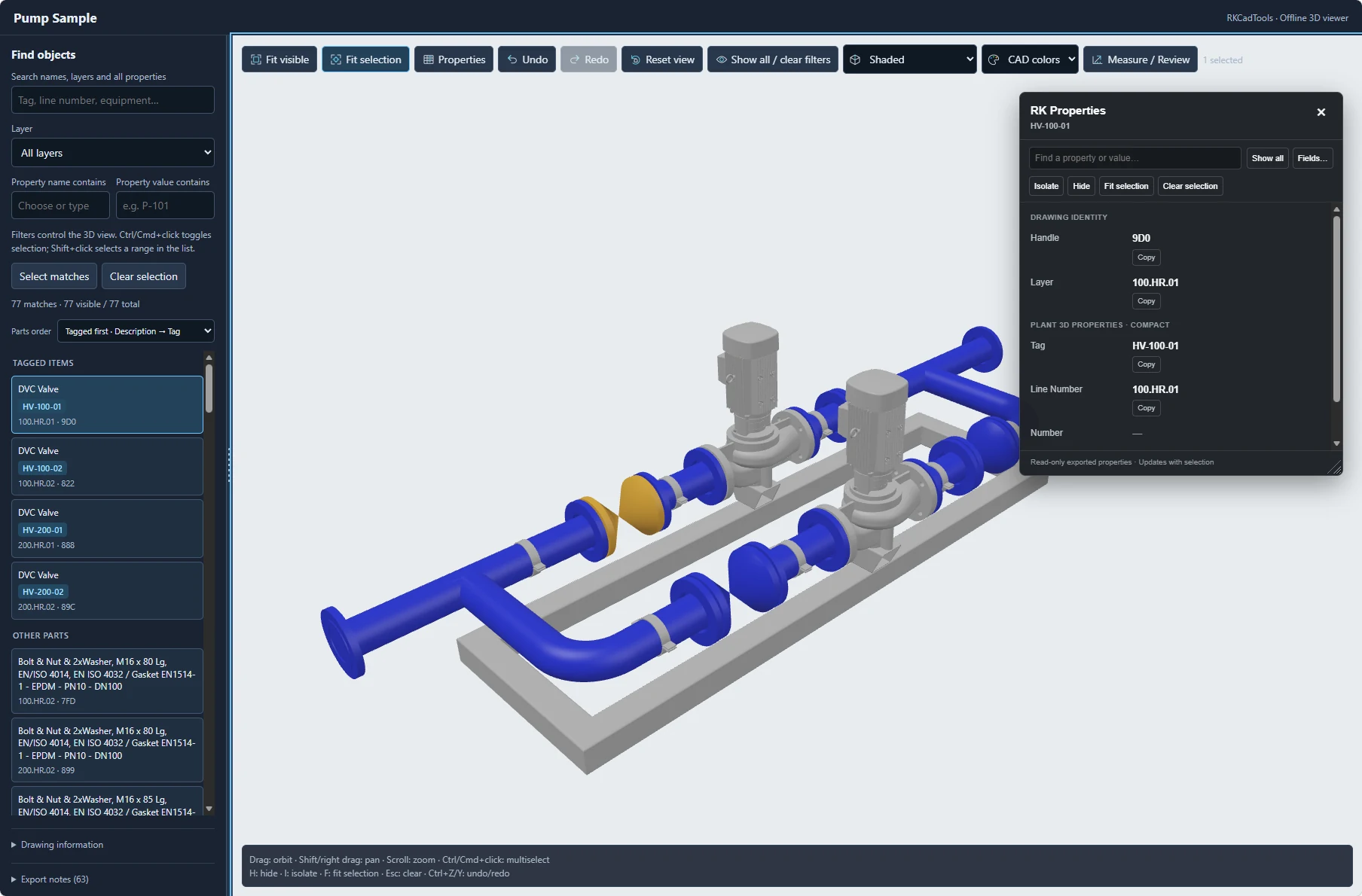Select the DVC Valve HV-100-01 item
1362x896 pixels.
point(107,404)
